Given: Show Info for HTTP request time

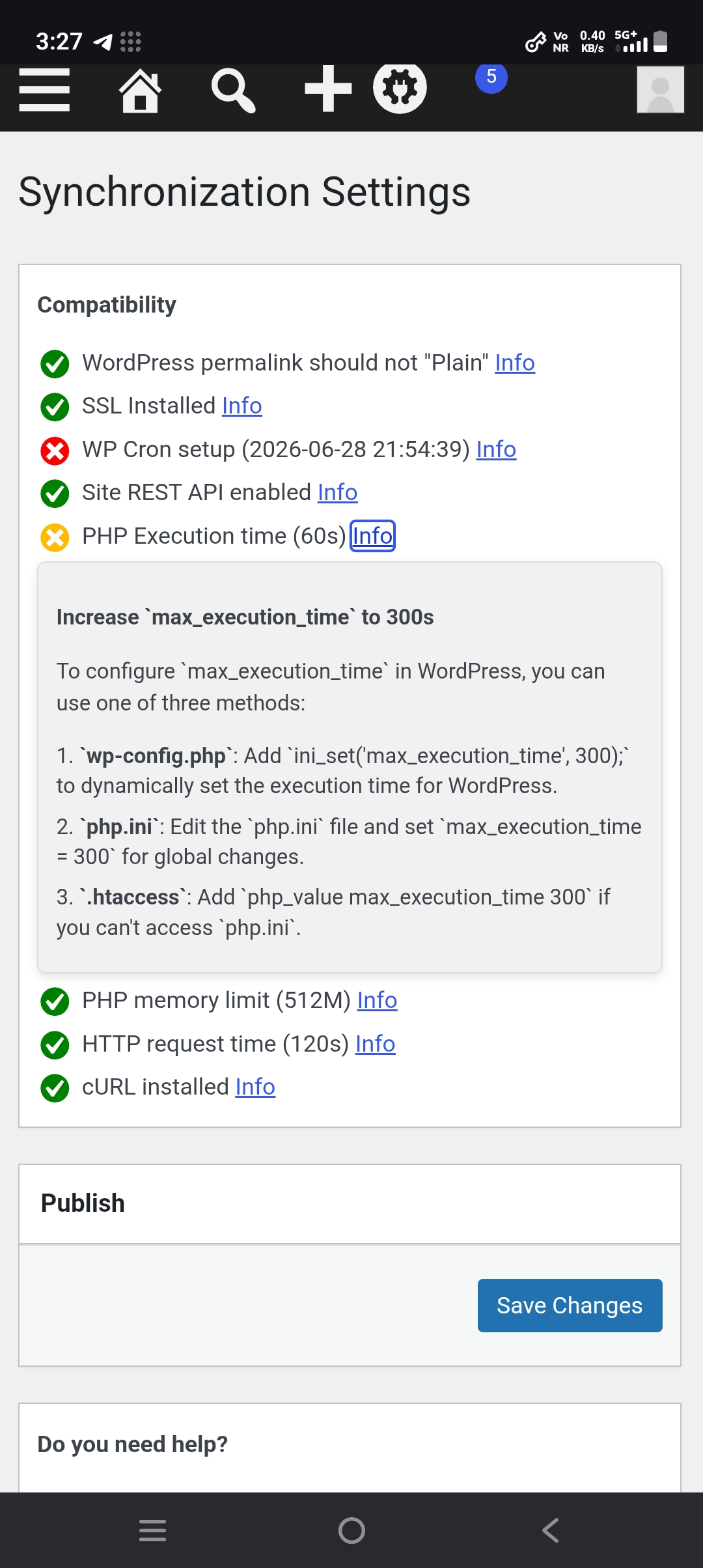Looking at the screenshot, I should point(375,1044).
